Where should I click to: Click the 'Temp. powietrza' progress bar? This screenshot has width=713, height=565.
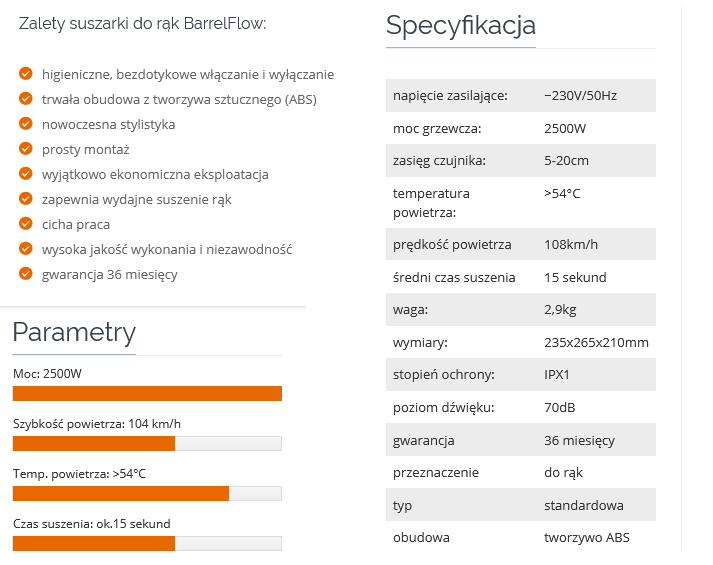(147, 493)
